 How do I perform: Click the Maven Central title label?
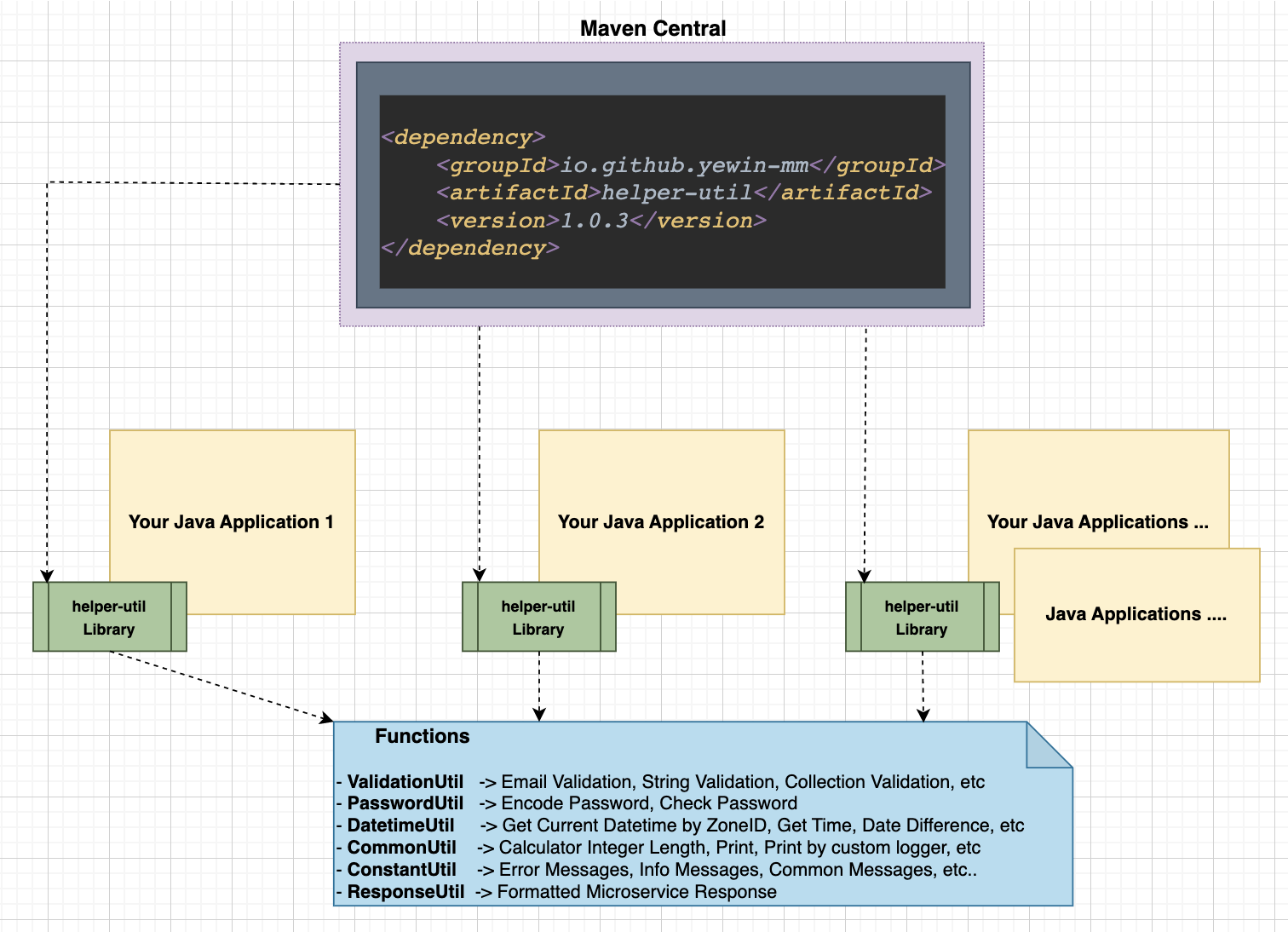[653, 28]
